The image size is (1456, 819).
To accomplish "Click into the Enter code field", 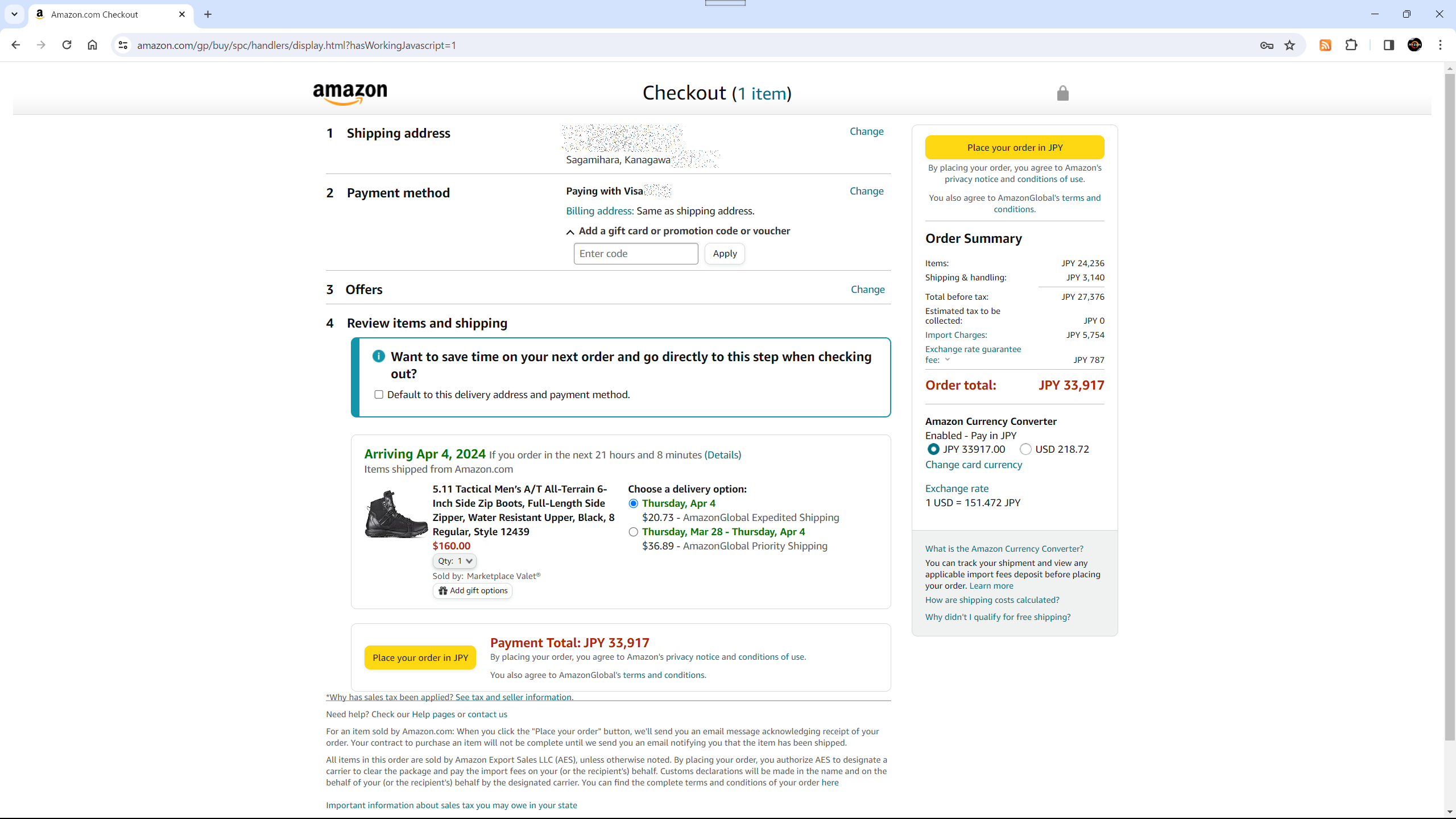I will tap(636, 254).
